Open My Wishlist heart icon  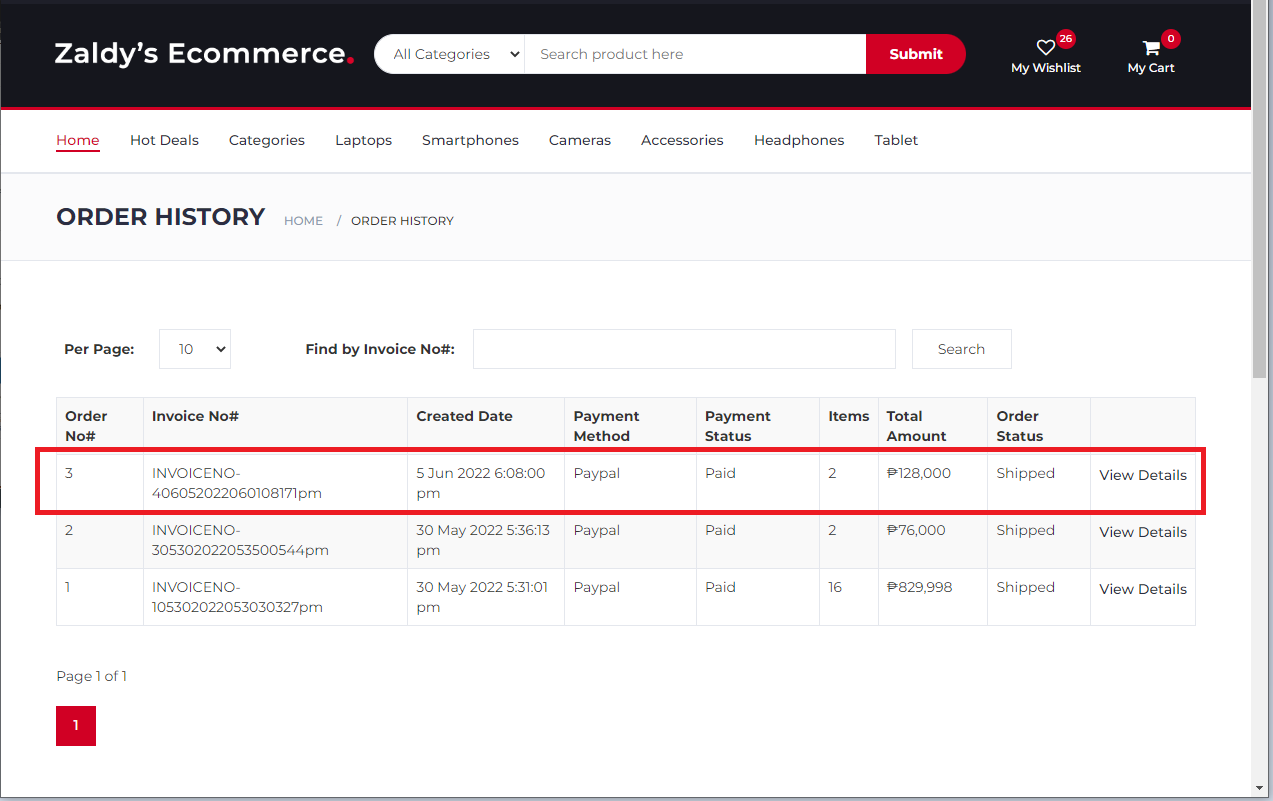(x=1045, y=48)
